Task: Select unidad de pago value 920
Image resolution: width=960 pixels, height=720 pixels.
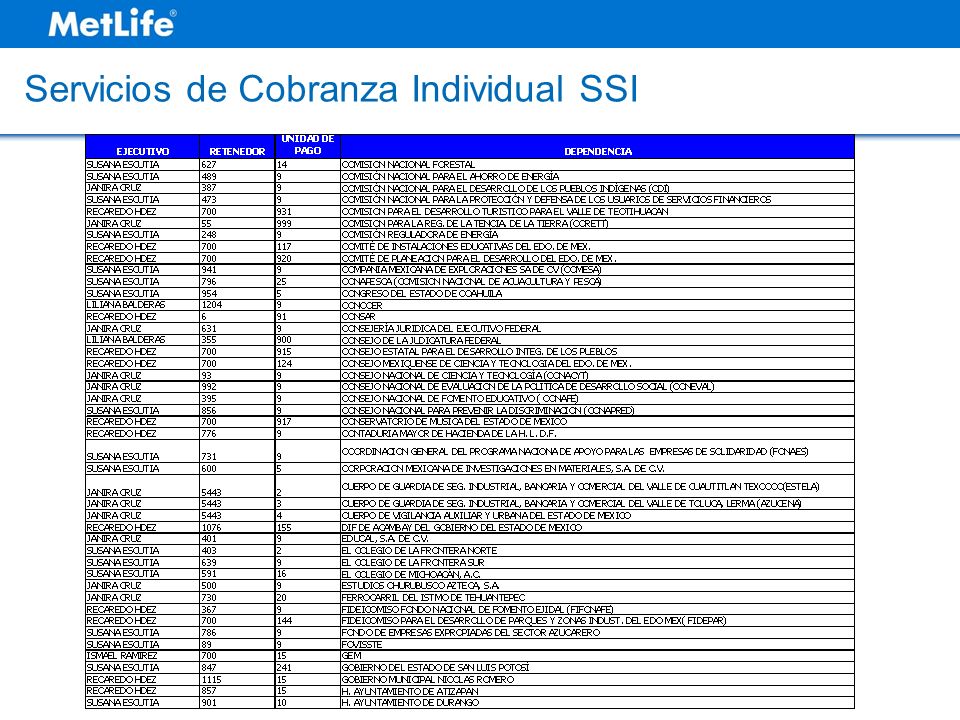Action: click(284, 258)
